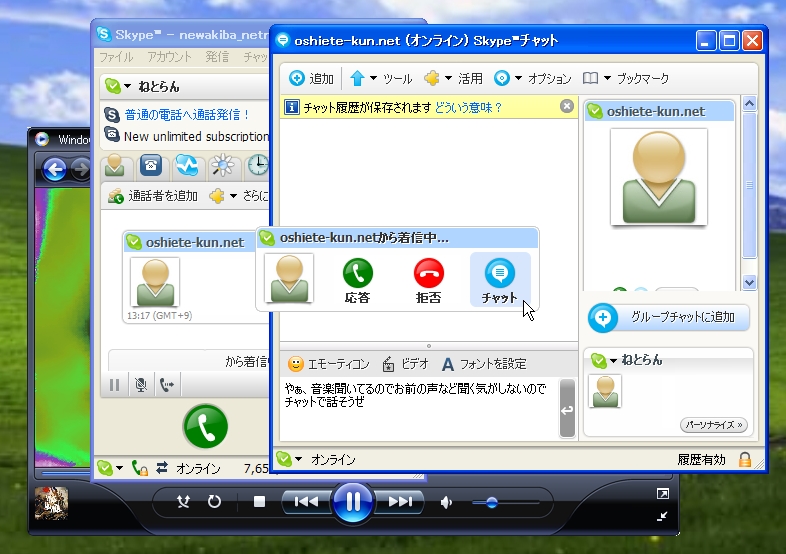Click the Media Player seek progress bar
The image size is (786, 554).
[x=65, y=472]
